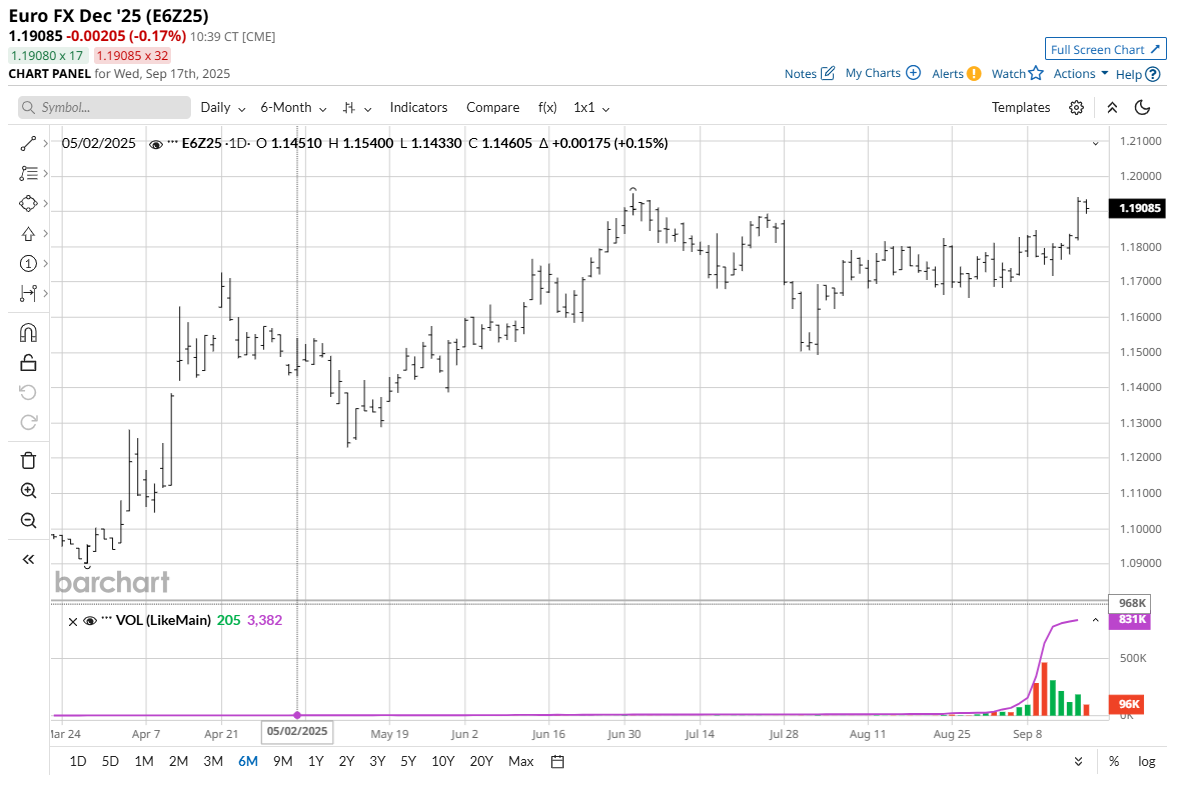The image size is (1197, 792).
Task: Select the 1Y range
Action: [x=316, y=761]
